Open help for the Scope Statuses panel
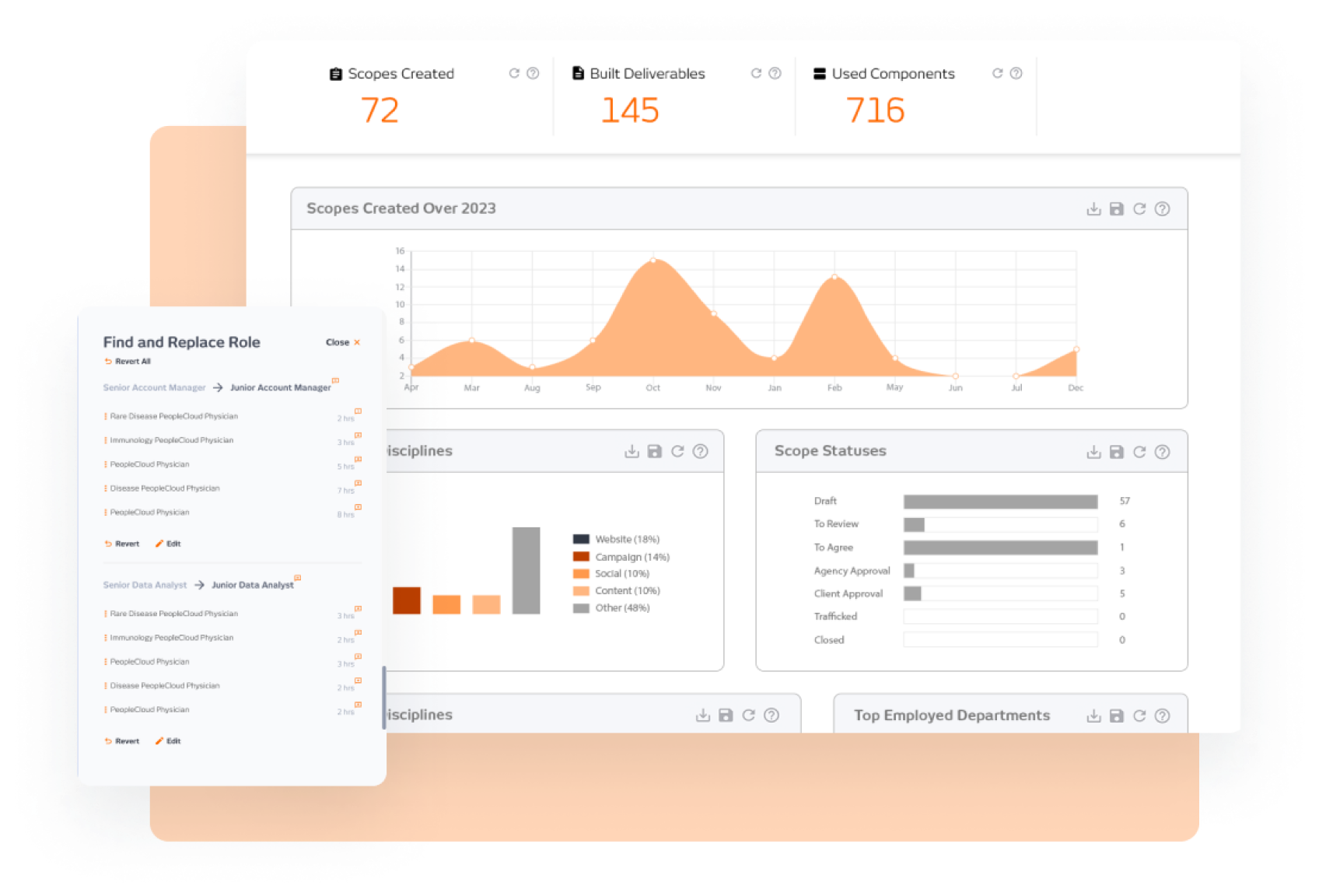Image resolution: width=1326 pixels, height=896 pixels. (x=1163, y=451)
